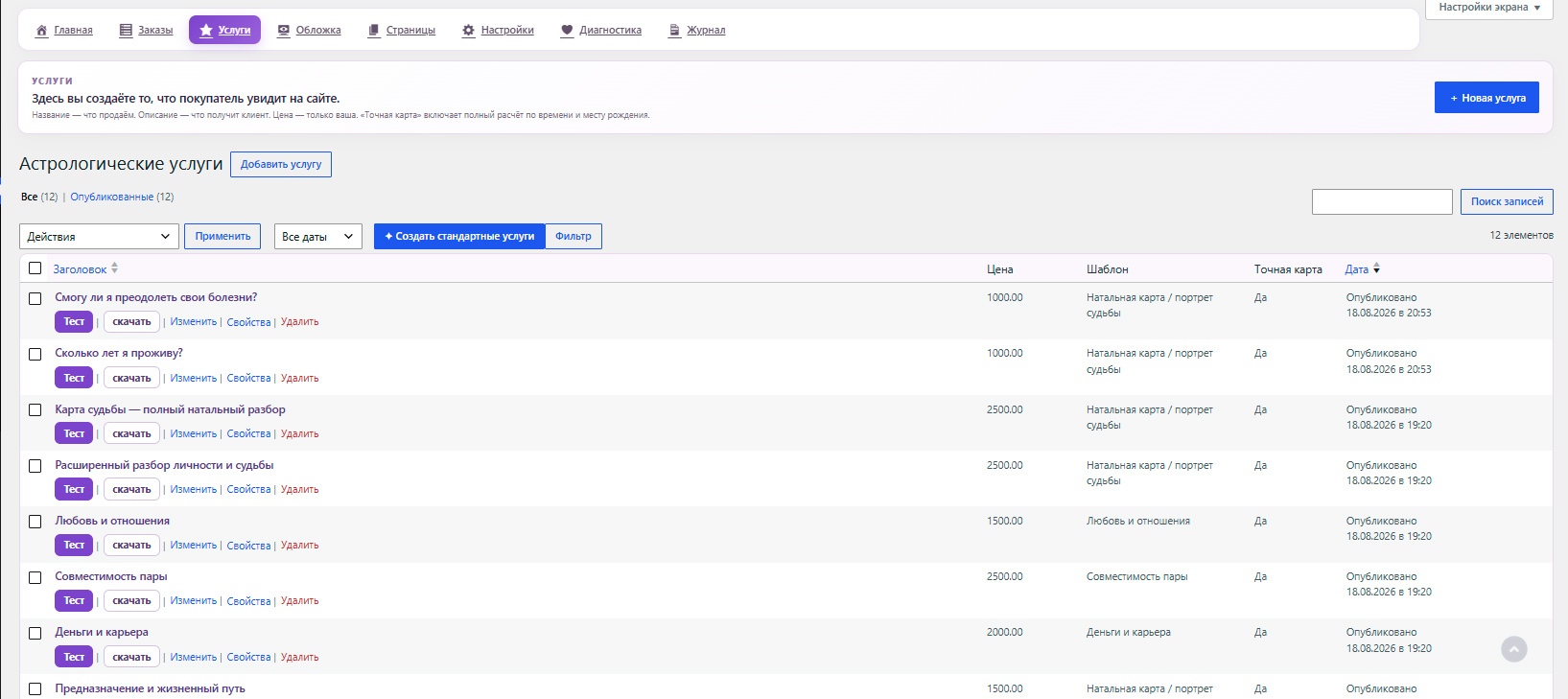Open the Диагностика section
The height and width of the screenshot is (699, 1568).
[610, 31]
